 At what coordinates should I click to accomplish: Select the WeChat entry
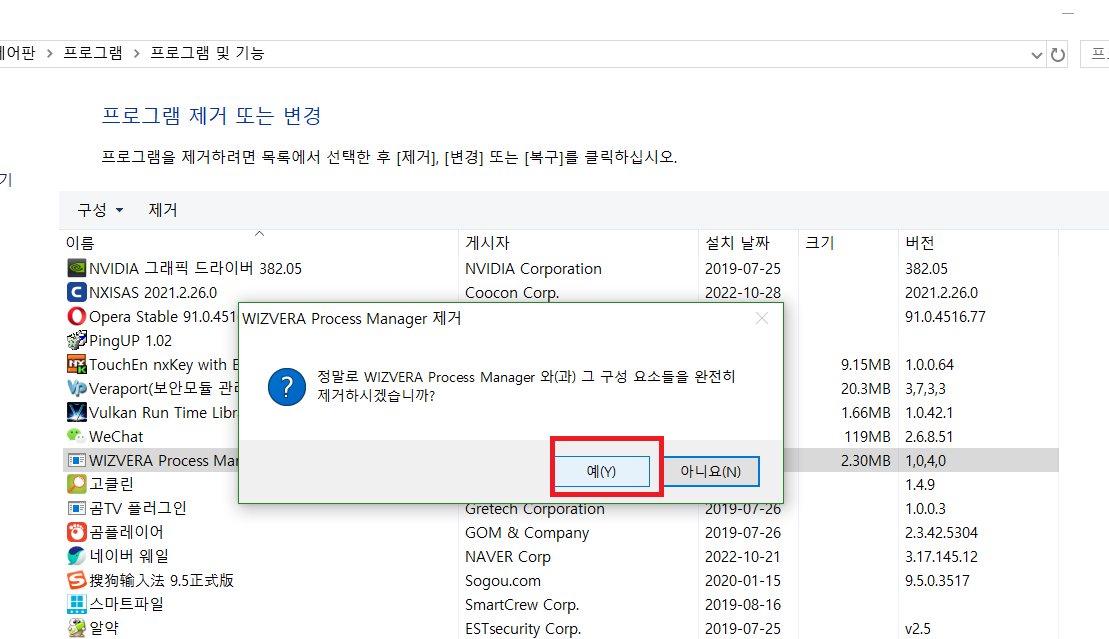[x=116, y=437]
